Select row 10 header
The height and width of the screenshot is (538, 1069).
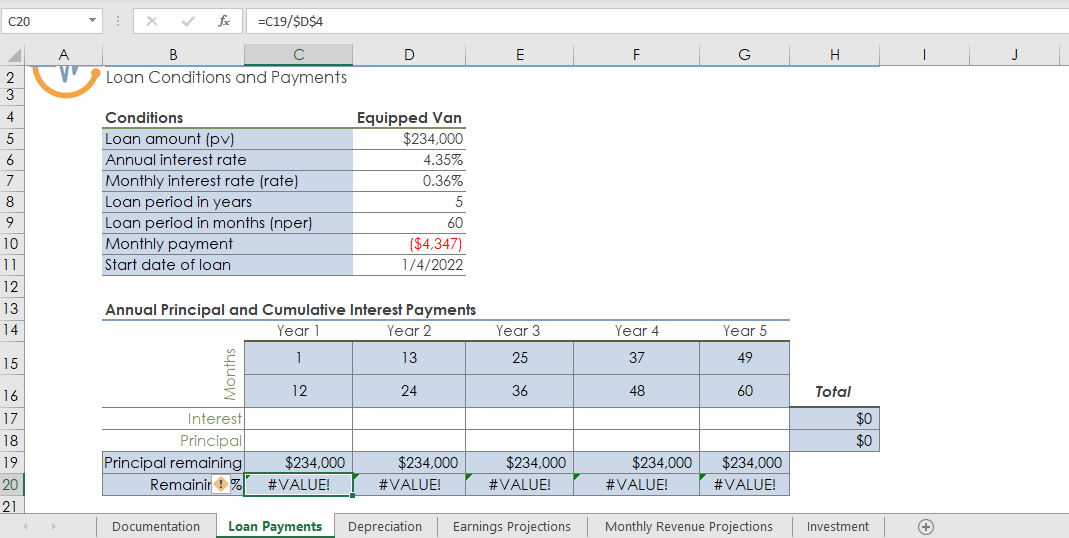click(12, 243)
